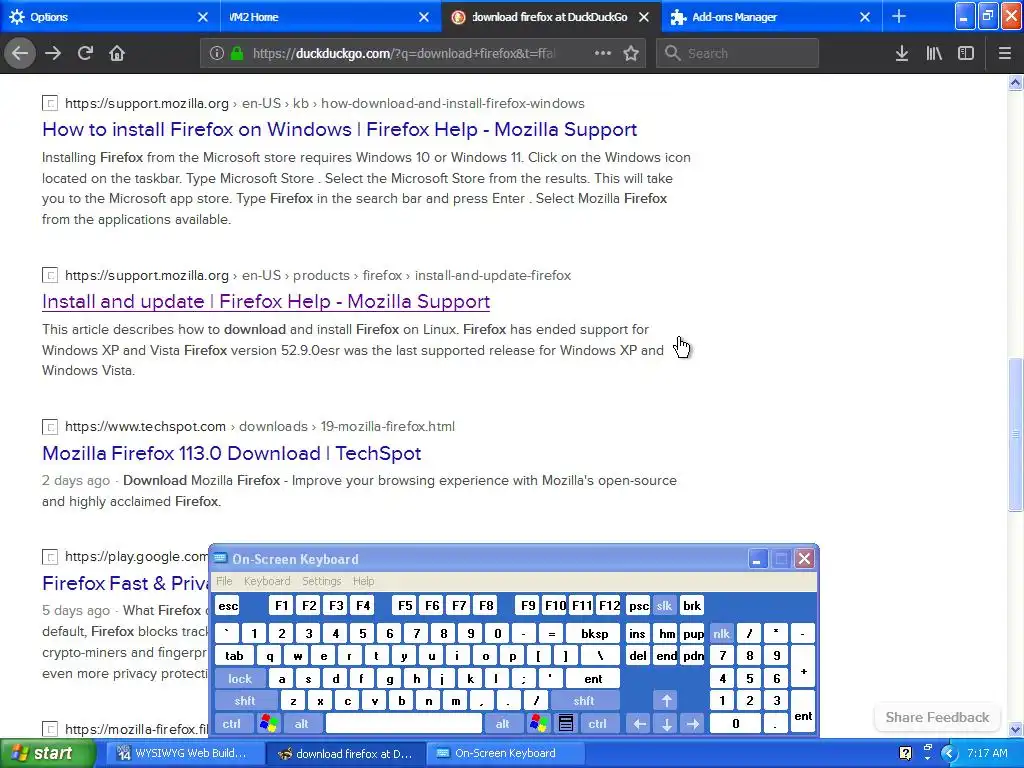The width and height of the screenshot is (1024, 768).
Task: Click the vertical scrollbar thumb
Action: point(1015,434)
